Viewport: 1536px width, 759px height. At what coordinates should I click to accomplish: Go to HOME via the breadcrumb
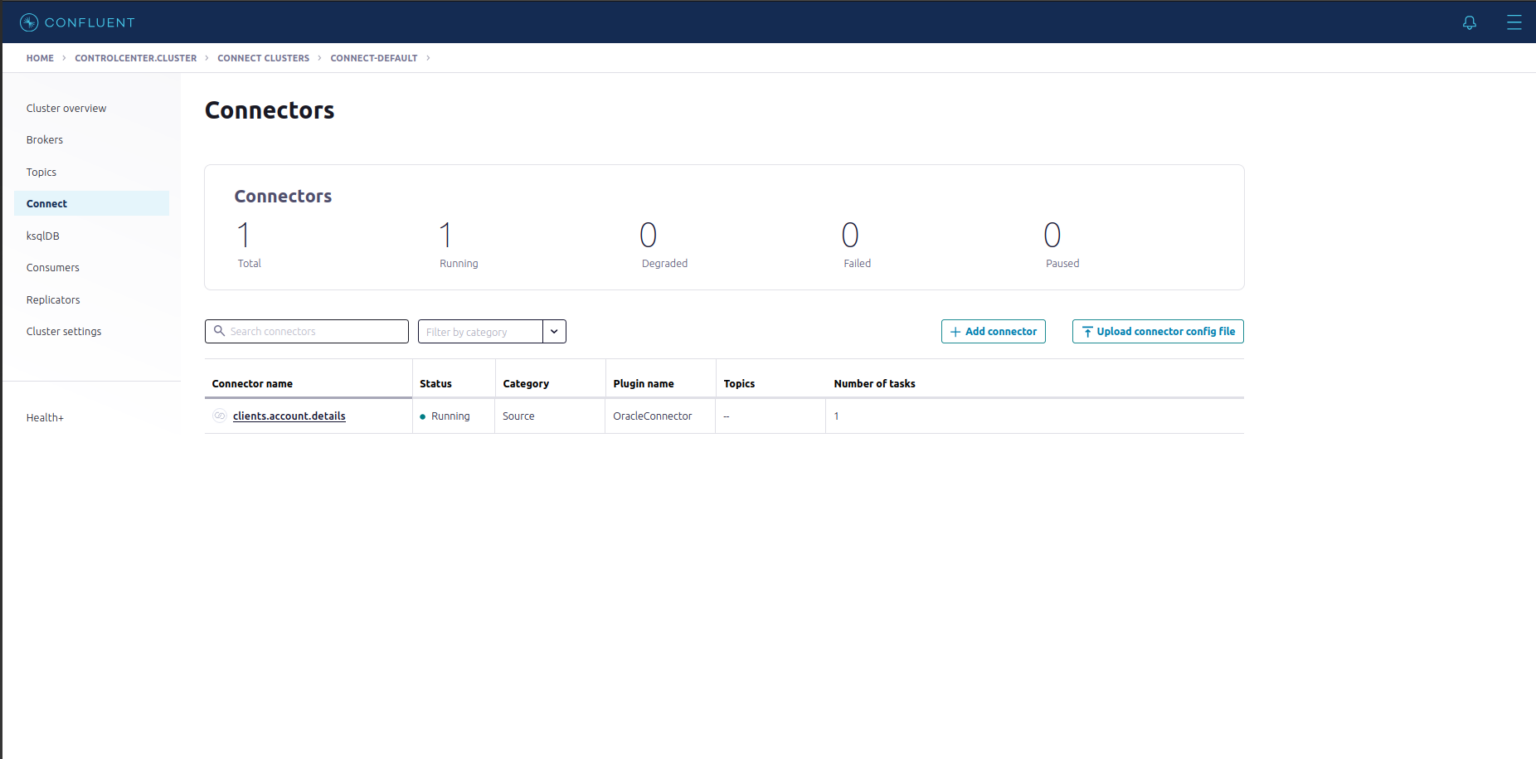coord(39,58)
